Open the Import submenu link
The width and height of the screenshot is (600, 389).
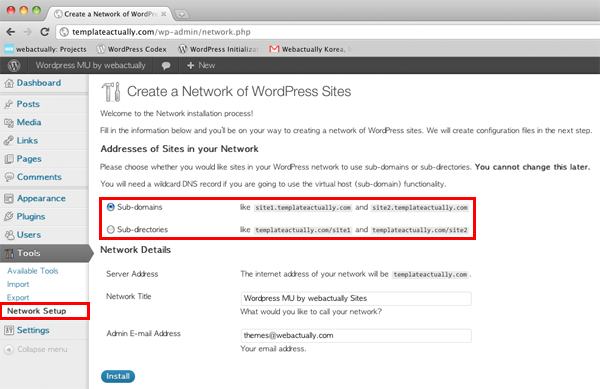tap(18, 284)
